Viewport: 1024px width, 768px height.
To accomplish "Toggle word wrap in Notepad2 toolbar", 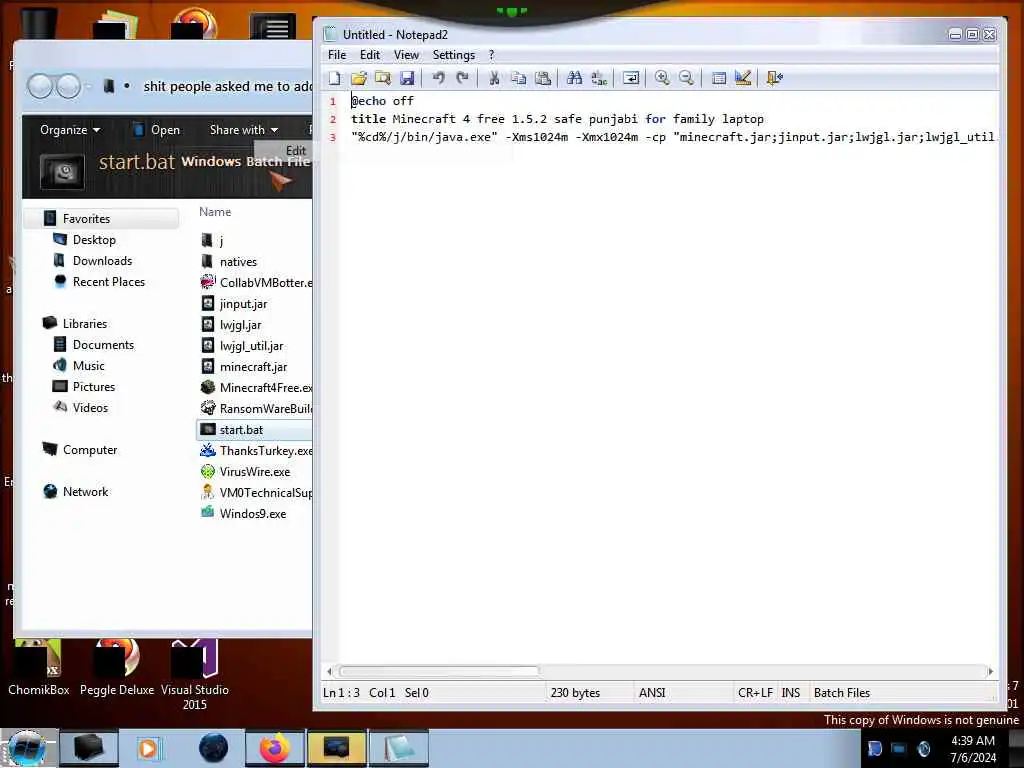I will [631, 78].
